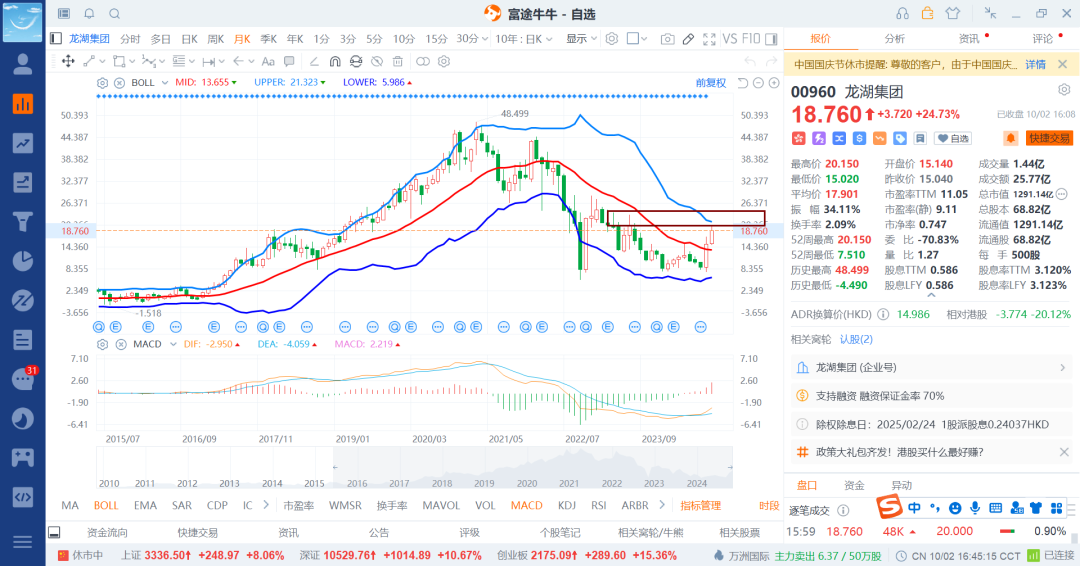
Task: Select the KDJ sub indicator
Action: [x=567, y=505]
